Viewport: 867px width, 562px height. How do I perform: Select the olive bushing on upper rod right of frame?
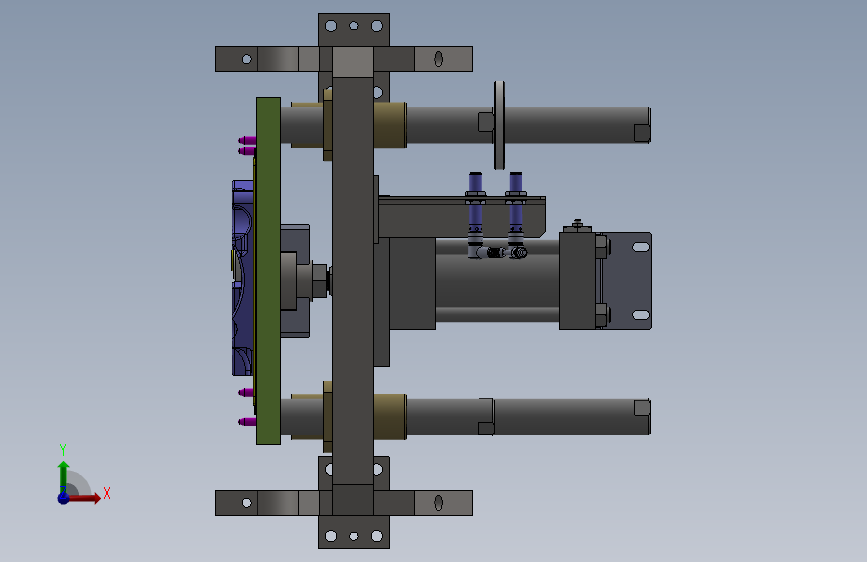(x=390, y=125)
